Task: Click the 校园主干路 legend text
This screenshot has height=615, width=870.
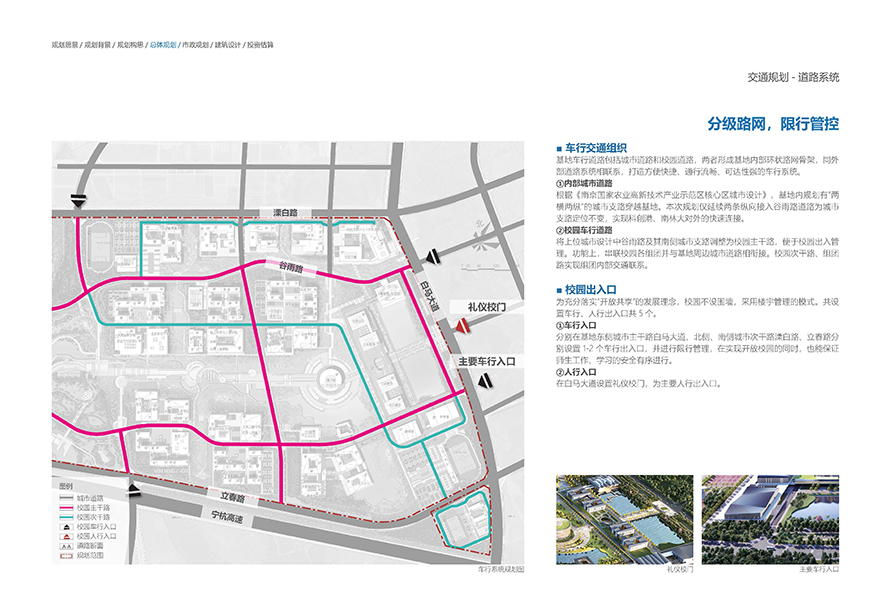Action: point(93,507)
